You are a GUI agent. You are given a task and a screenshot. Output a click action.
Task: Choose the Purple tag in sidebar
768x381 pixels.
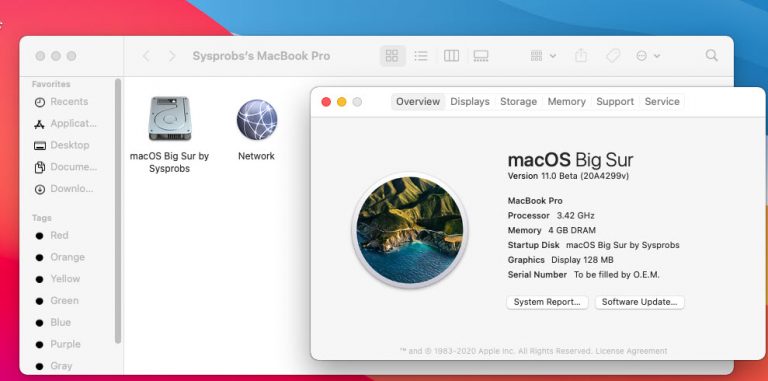(58, 344)
